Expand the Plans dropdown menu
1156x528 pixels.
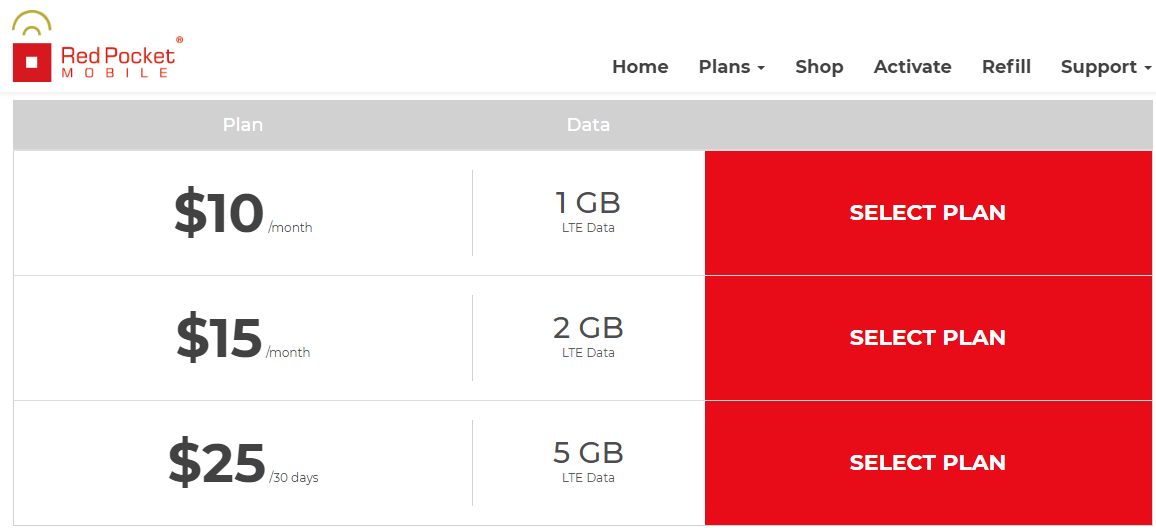coord(731,67)
